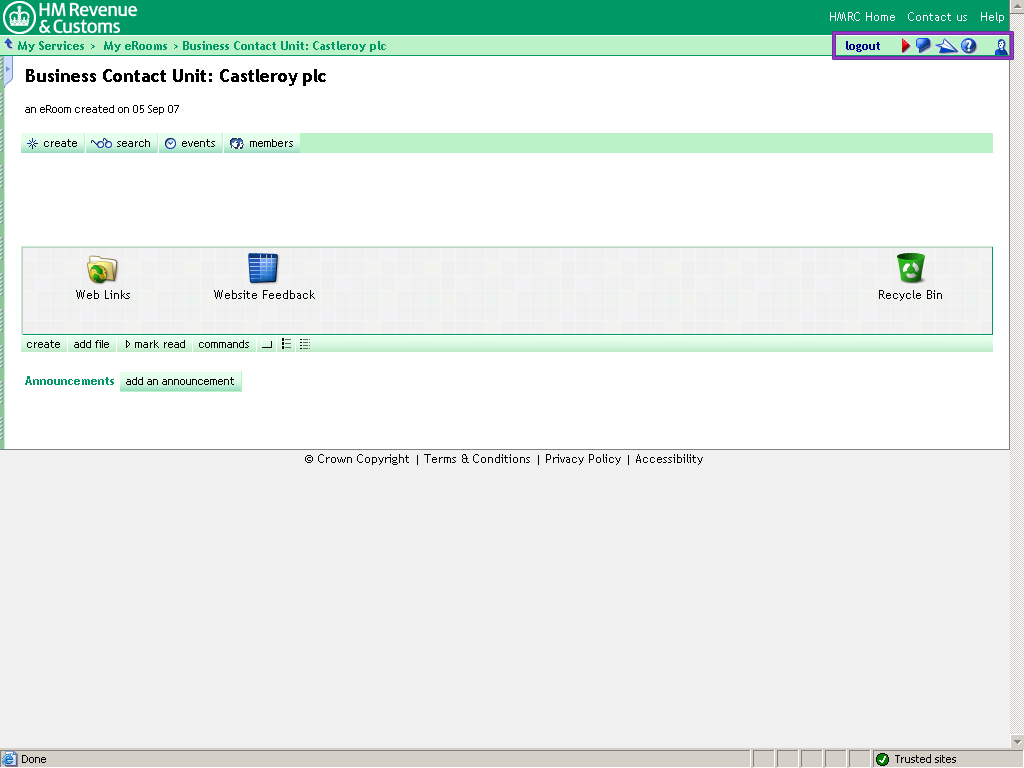The height and width of the screenshot is (768, 1024).
Task: Click the red arrow navigation icon beside logout
Action: coord(906,45)
